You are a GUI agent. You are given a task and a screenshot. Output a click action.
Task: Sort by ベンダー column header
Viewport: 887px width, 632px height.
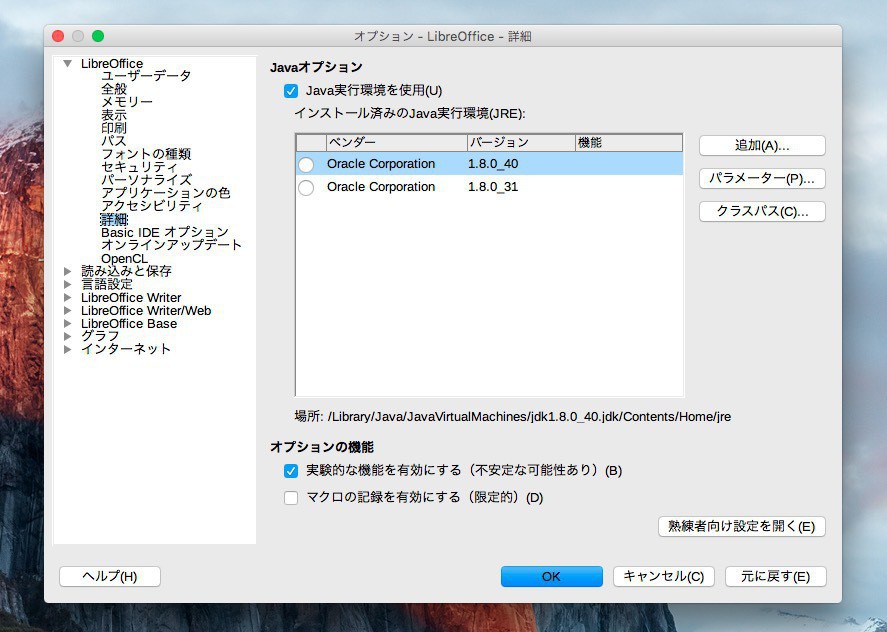pos(397,143)
